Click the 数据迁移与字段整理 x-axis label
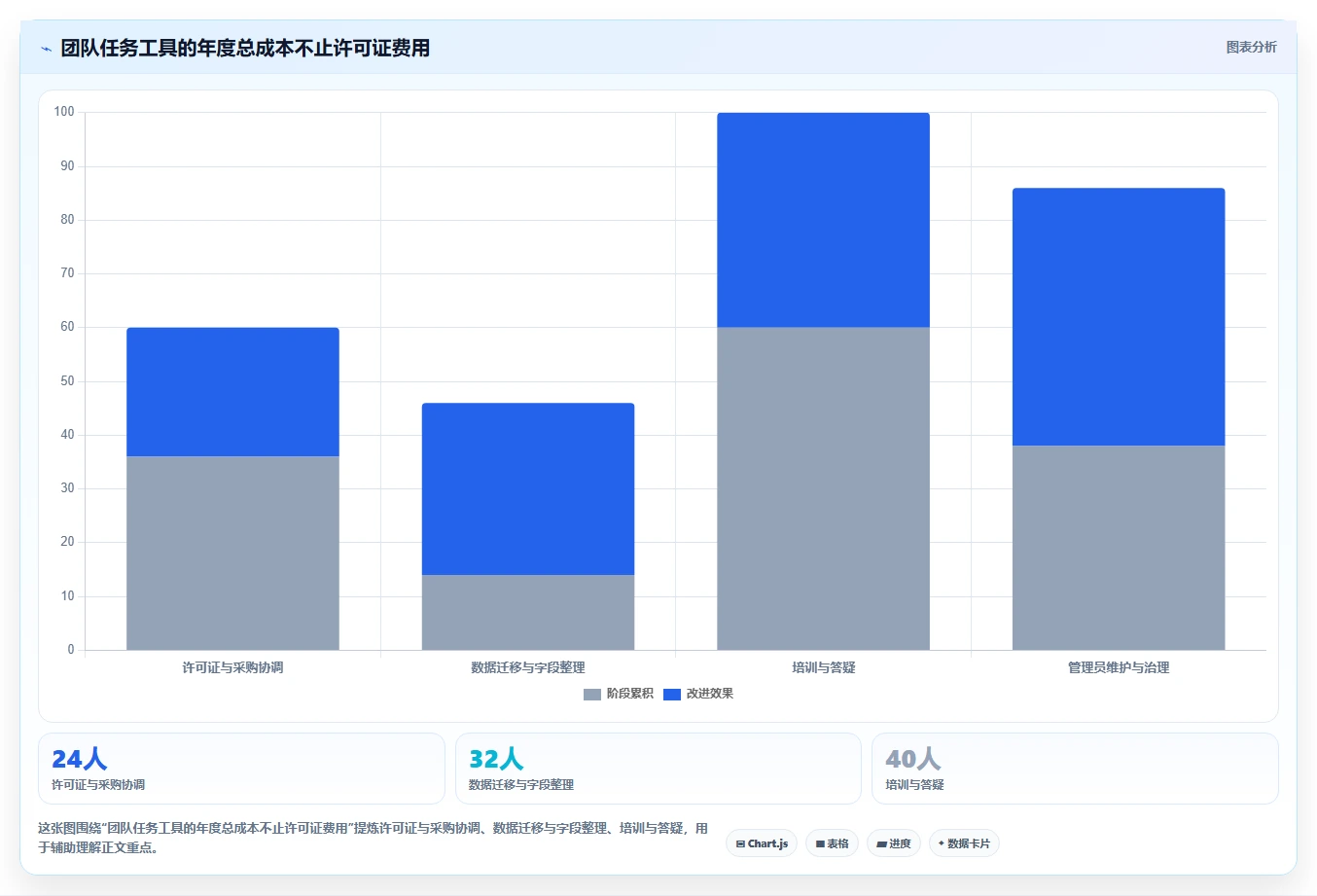The image size is (1317, 896). pos(528,667)
